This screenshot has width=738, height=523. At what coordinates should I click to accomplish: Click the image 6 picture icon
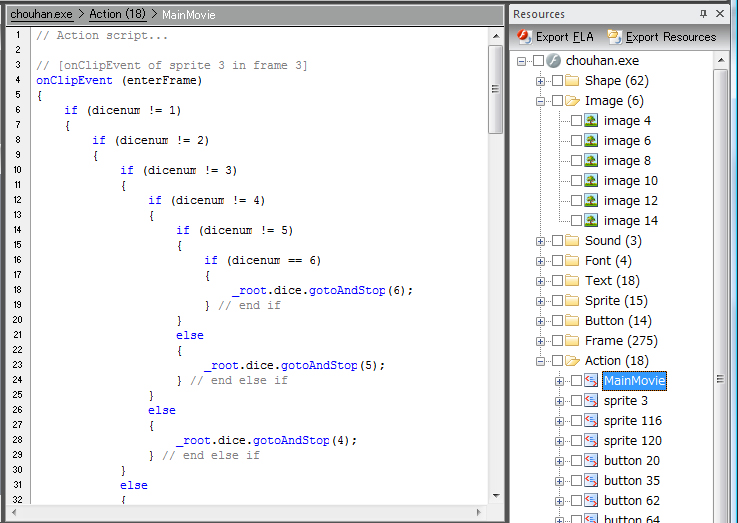coord(591,140)
